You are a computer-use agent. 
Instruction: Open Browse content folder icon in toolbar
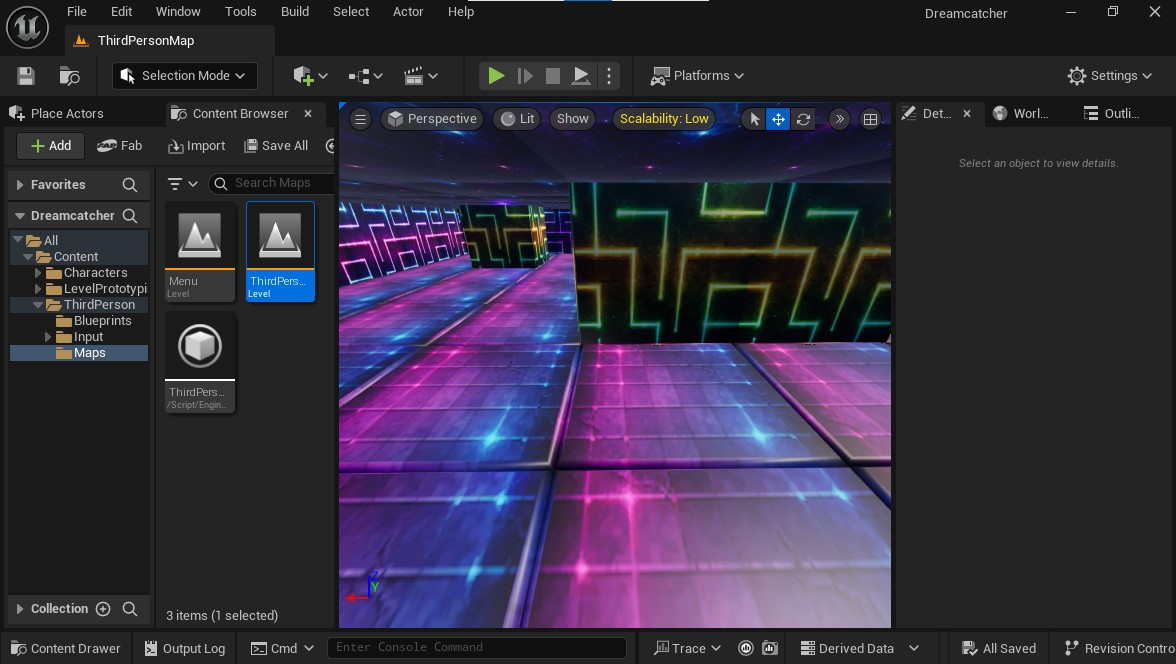click(x=69, y=76)
